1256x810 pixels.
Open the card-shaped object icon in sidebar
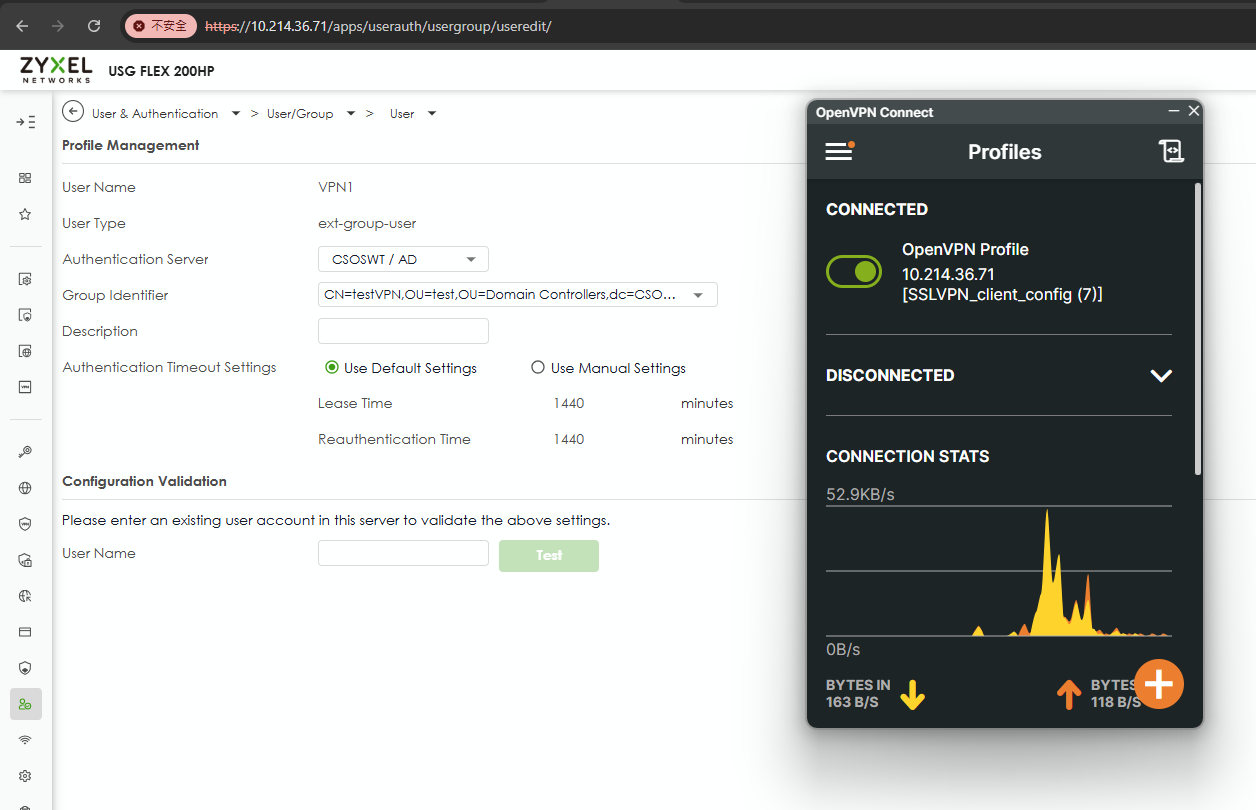click(25, 632)
